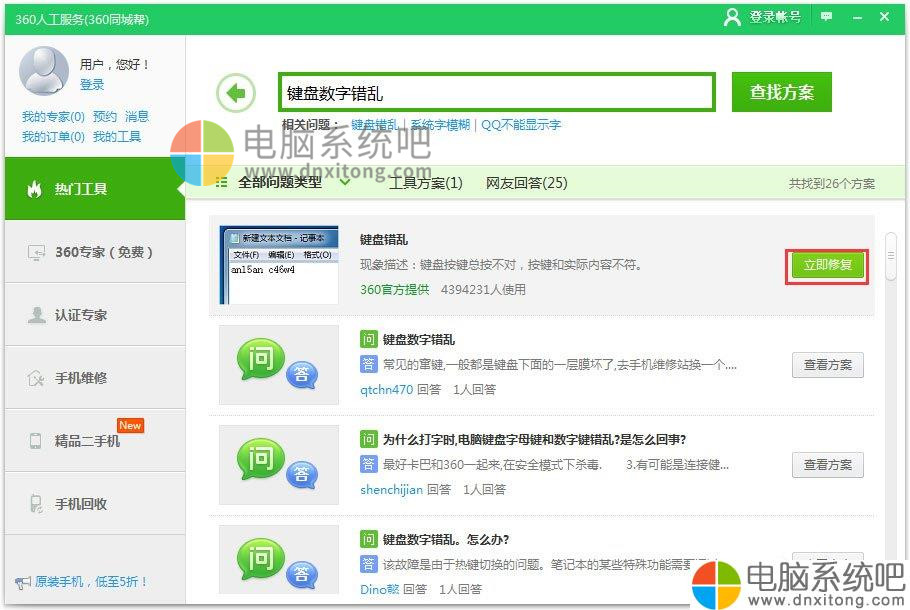Click related question QQ不能显示字 link
910x610 pixels.
pyautogui.click(x=521, y=125)
